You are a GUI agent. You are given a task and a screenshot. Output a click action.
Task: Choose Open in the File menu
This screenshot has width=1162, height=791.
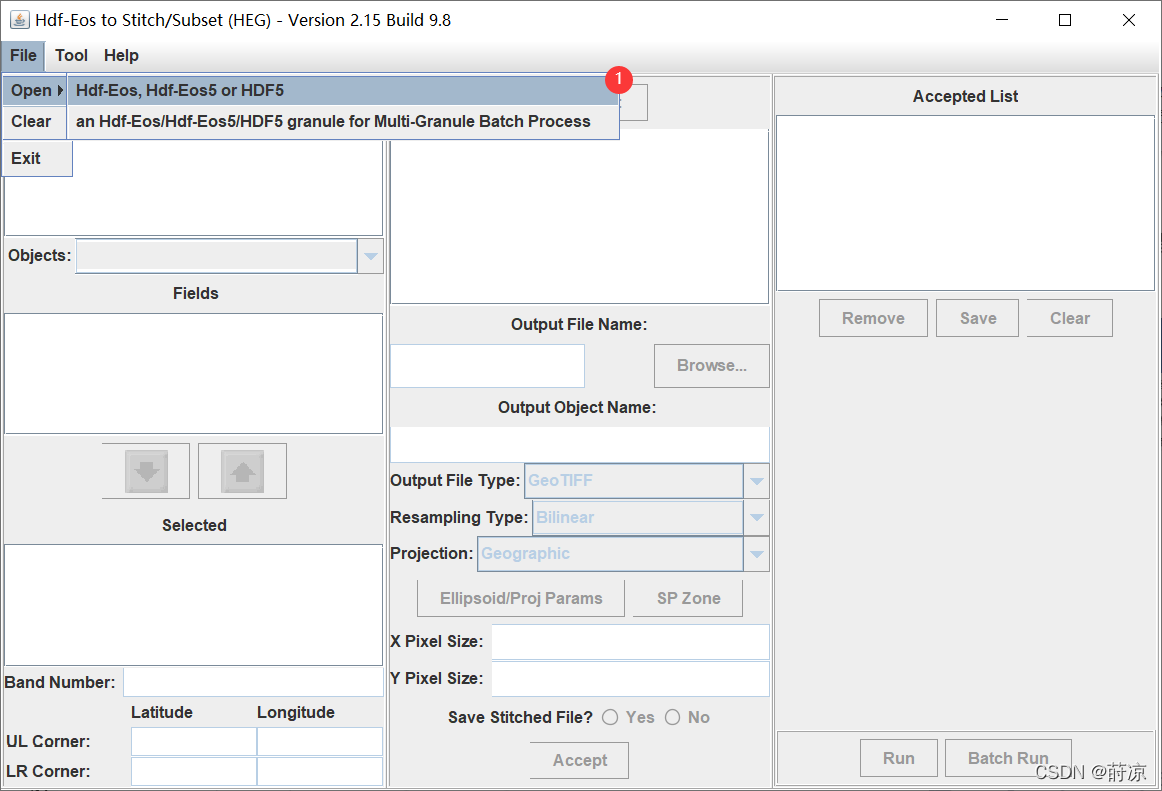[35, 90]
